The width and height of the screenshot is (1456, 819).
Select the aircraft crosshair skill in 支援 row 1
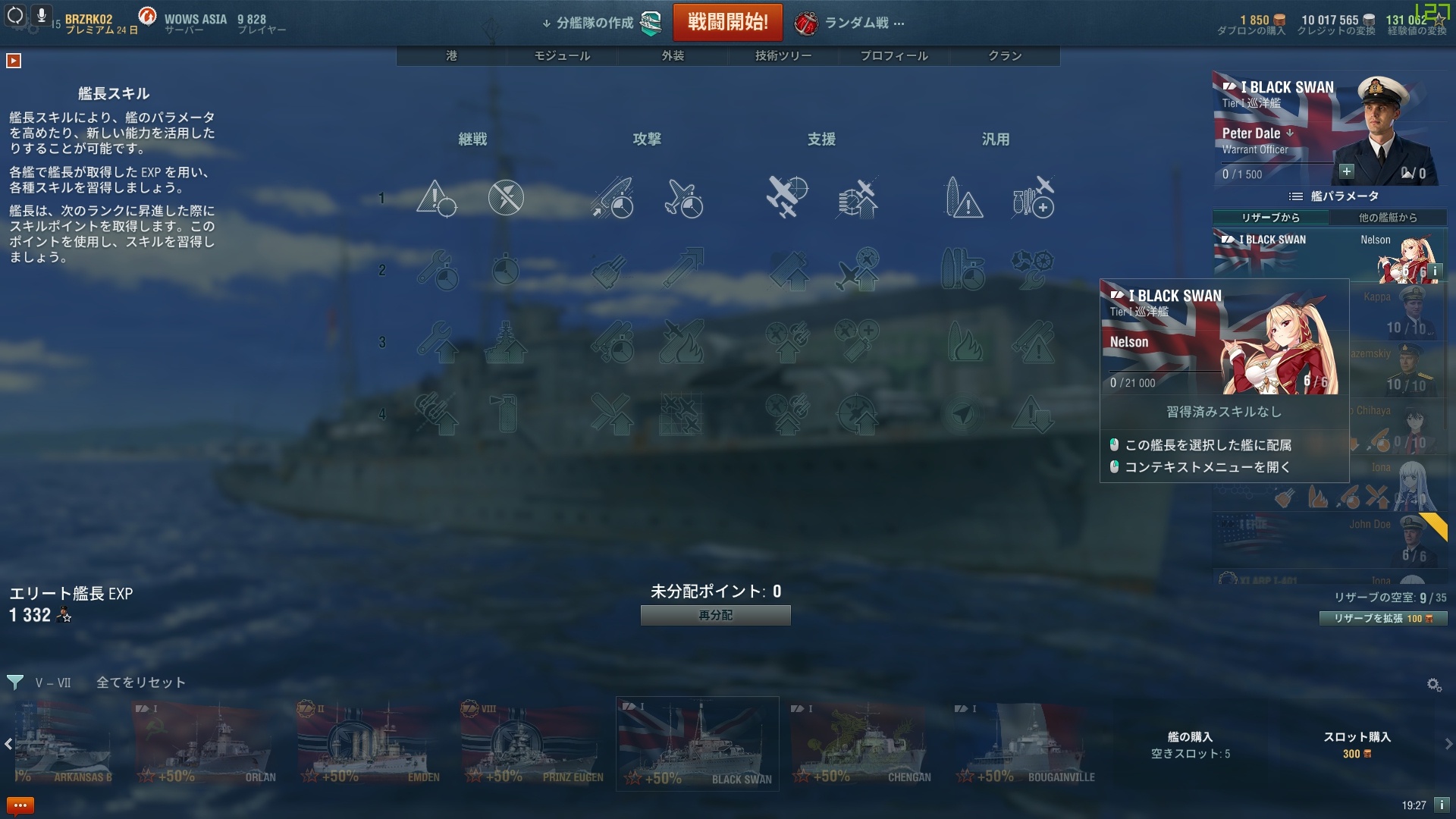coord(786,197)
